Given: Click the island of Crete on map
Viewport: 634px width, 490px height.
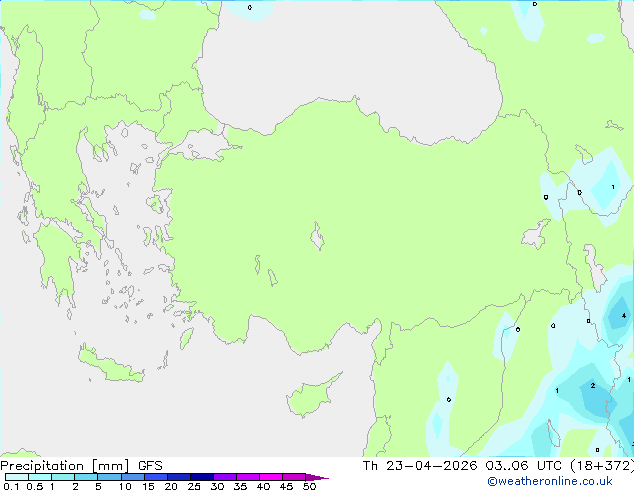Looking at the screenshot, I should click(x=110, y=364).
